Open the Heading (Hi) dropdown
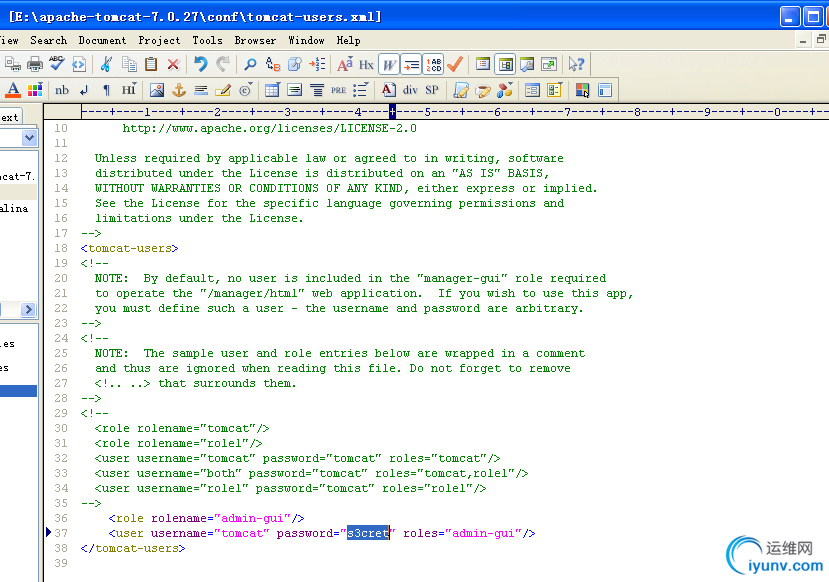Screen dimensions: 829x582 pyautogui.click(x=129, y=90)
